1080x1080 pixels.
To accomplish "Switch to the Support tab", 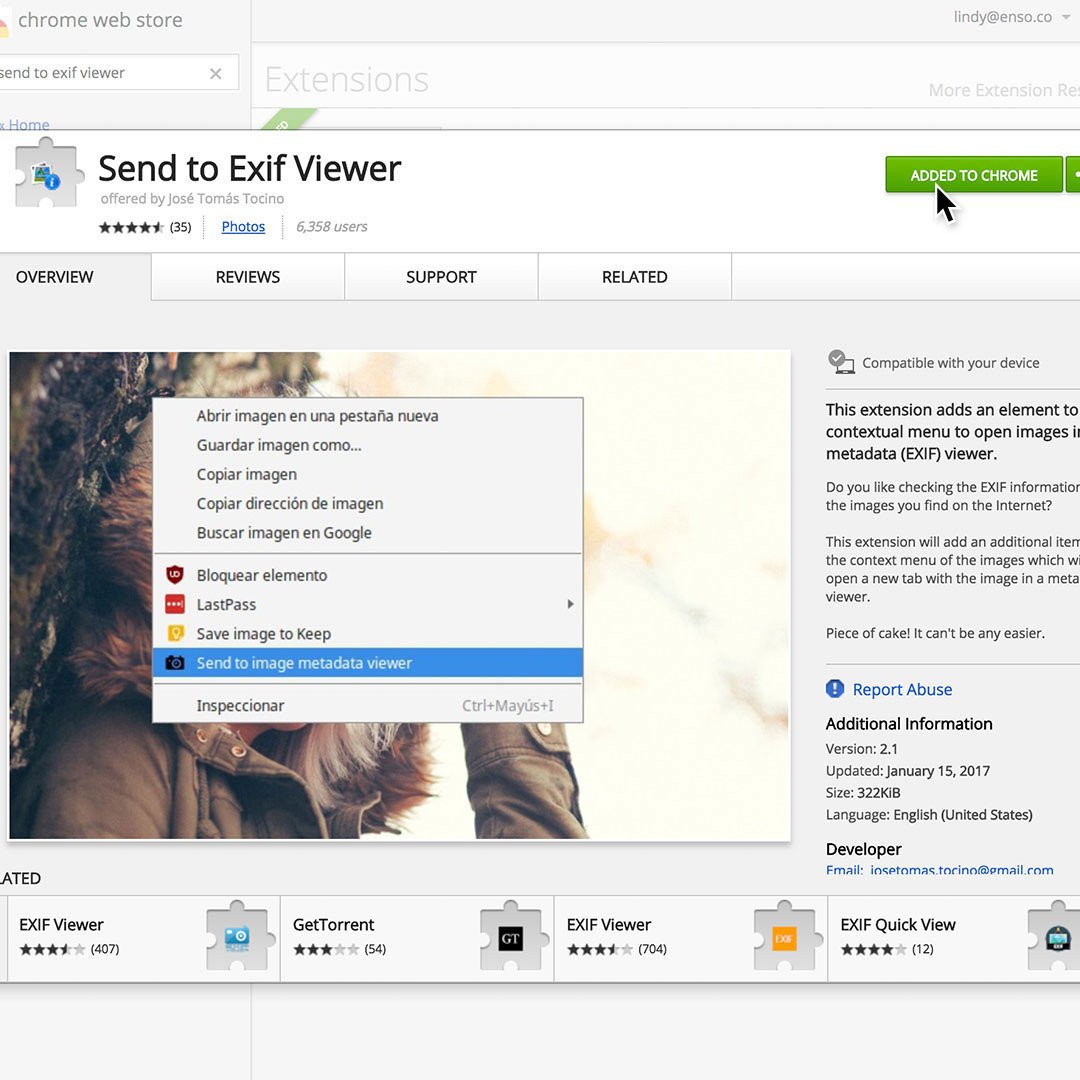I will pos(441,277).
